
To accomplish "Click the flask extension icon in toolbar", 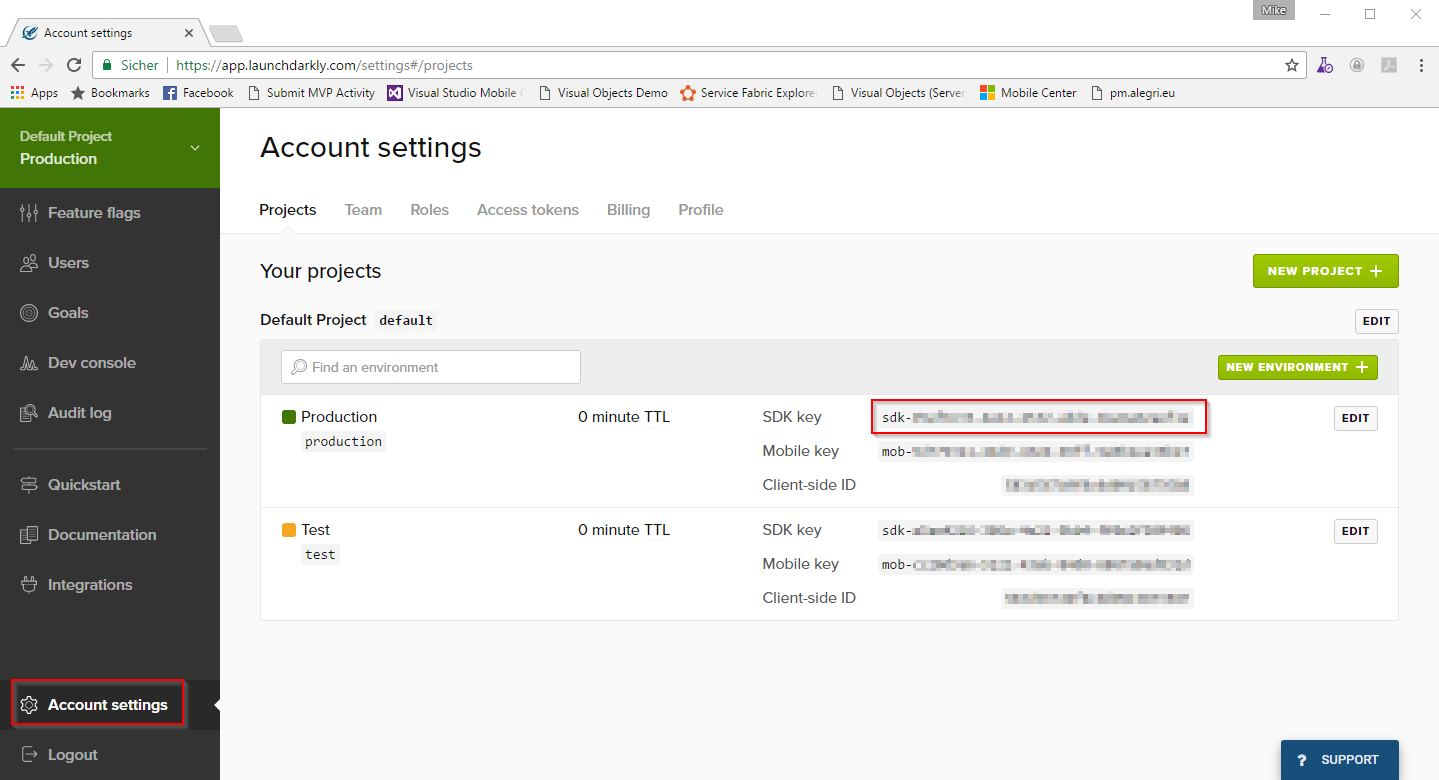I will coord(1325,65).
